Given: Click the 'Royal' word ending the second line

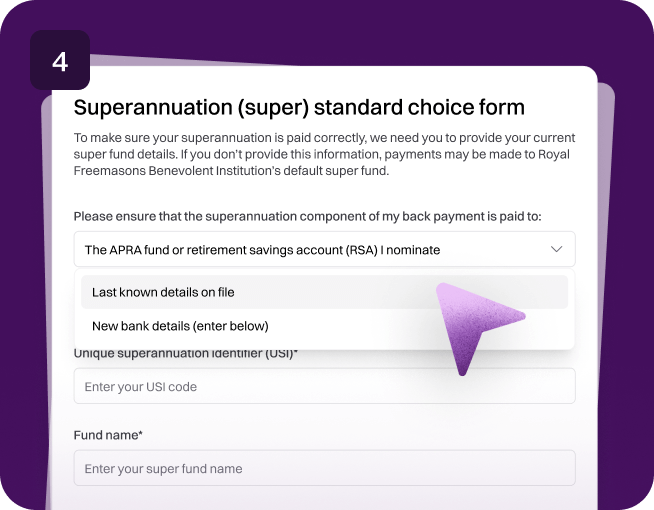Looking at the screenshot, I should 553,154.
